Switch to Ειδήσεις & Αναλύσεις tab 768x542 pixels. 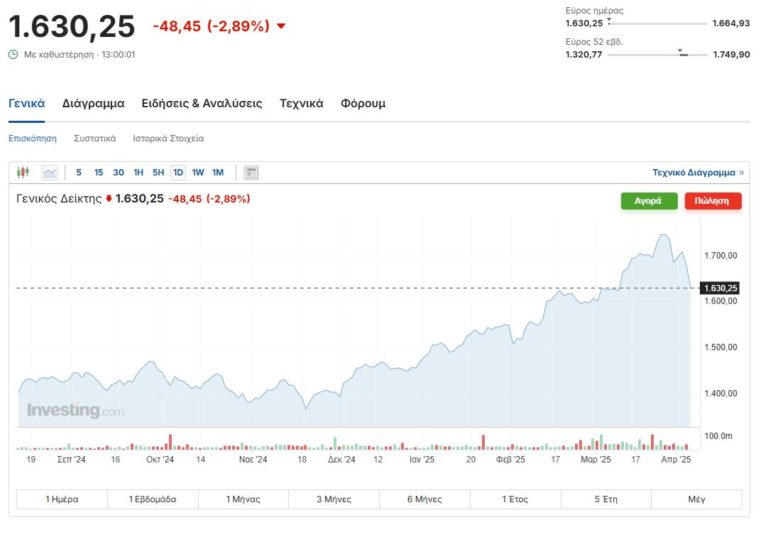201,103
